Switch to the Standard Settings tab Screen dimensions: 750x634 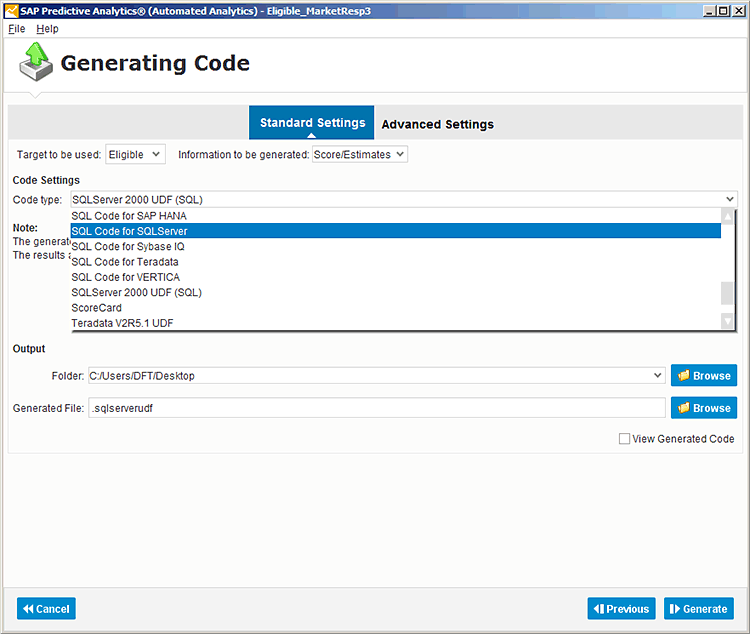312,122
